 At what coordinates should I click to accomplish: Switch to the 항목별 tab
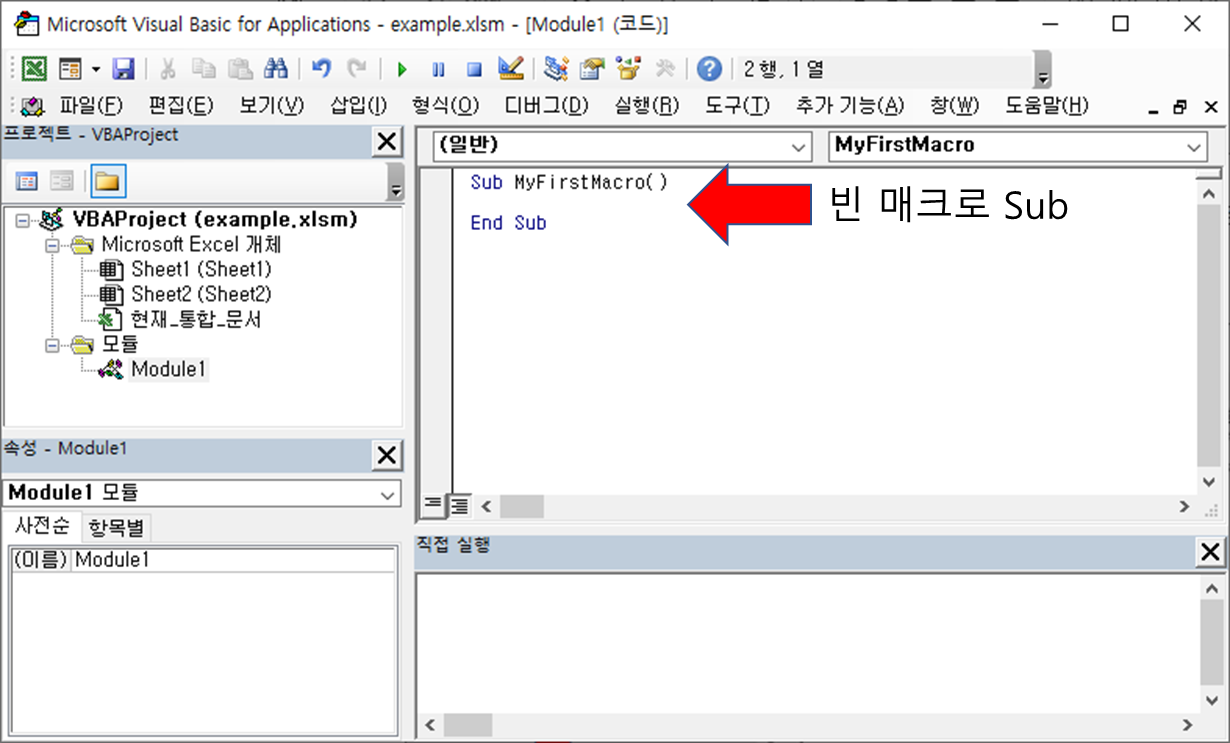[115, 527]
